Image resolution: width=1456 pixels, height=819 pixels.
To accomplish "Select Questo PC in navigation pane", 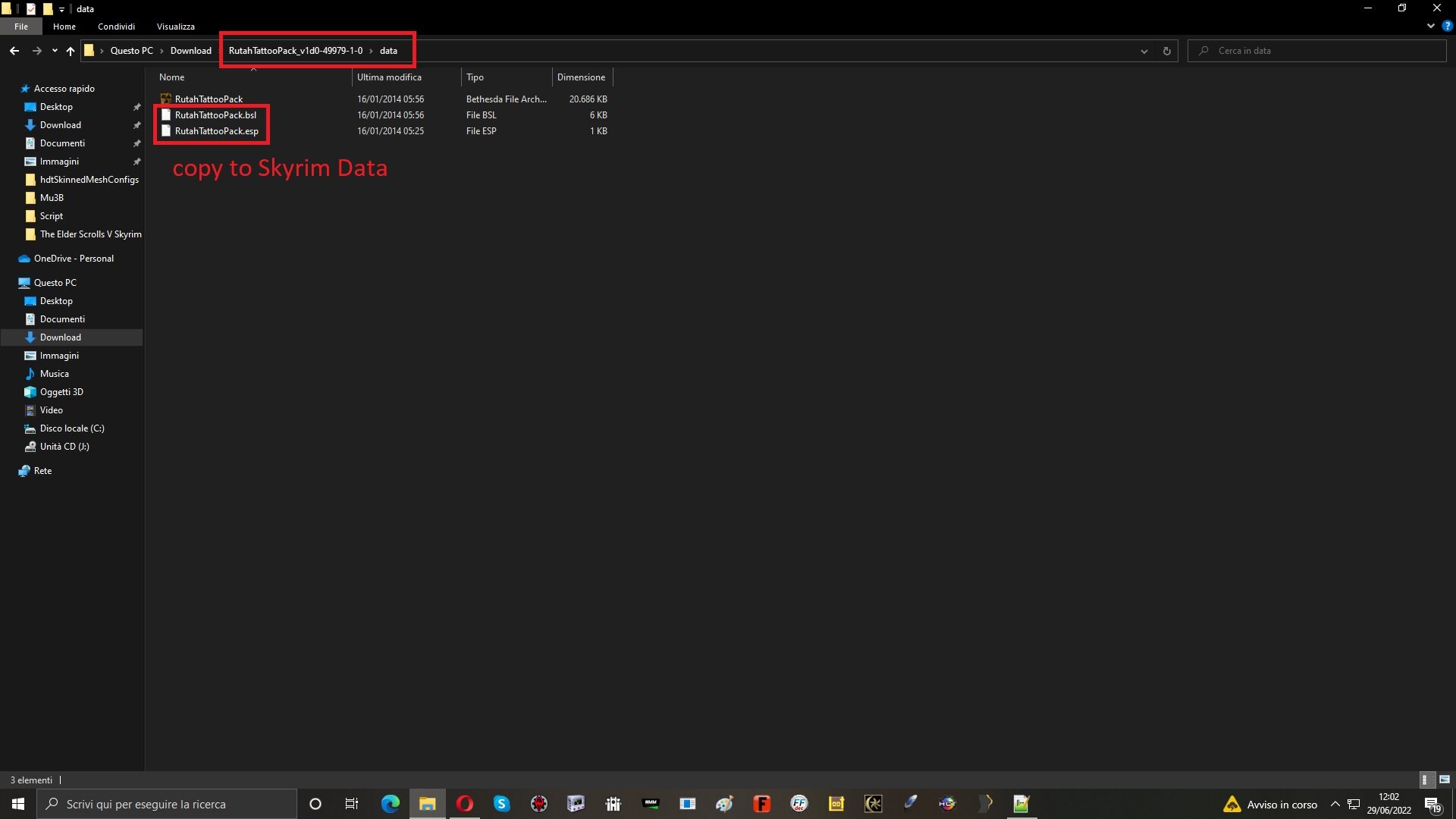I will (55, 283).
